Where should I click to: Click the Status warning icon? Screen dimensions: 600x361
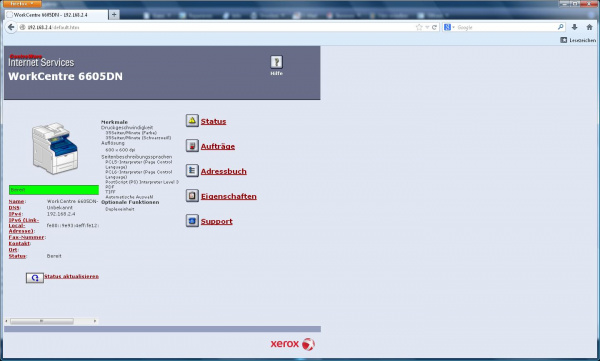192,121
